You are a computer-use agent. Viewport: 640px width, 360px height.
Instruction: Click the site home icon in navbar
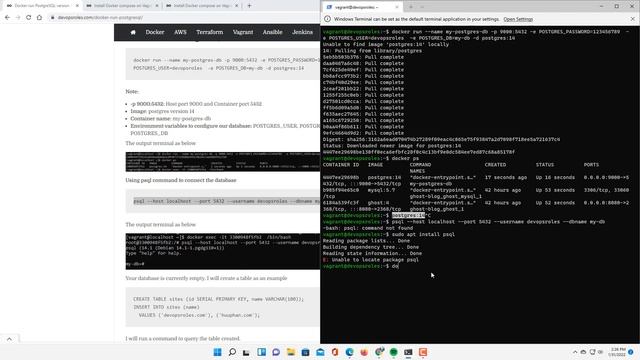point(133,32)
